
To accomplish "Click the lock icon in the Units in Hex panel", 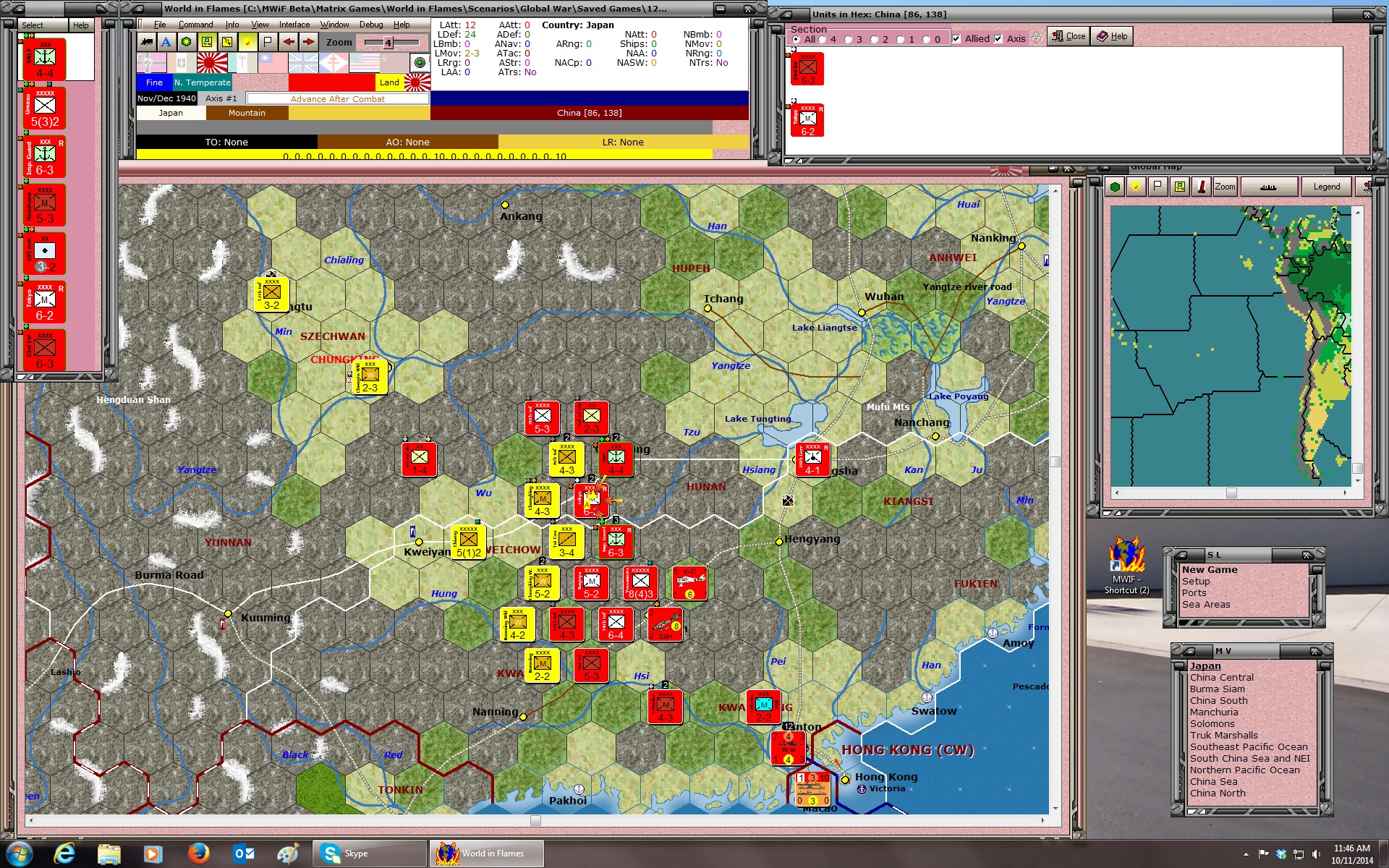I will click(1036, 38).
